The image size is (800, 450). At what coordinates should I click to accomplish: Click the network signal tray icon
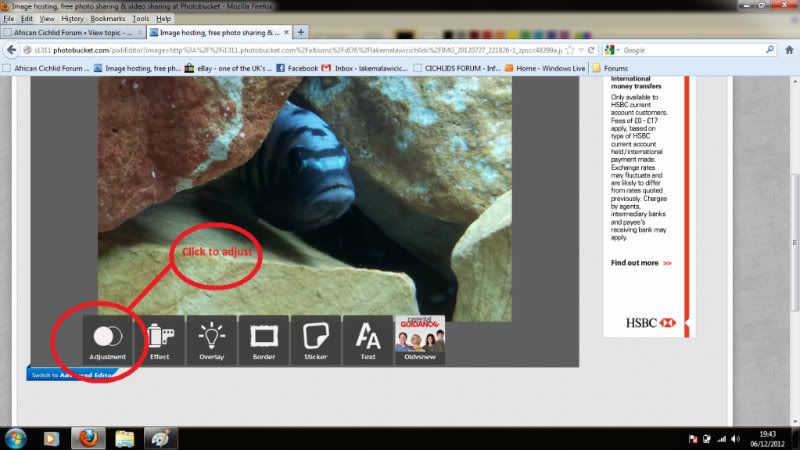click(721, 439)
